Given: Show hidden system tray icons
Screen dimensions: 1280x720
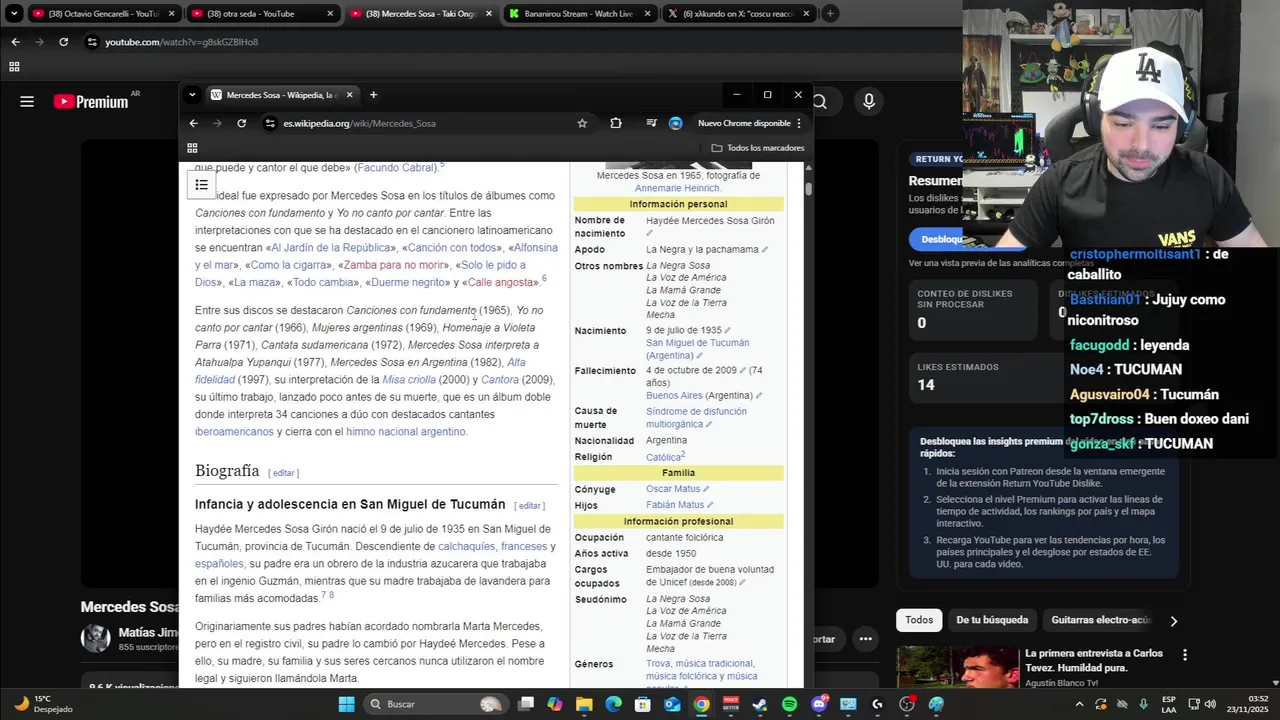Looking at the screenshot, I should pos(1078,704).
